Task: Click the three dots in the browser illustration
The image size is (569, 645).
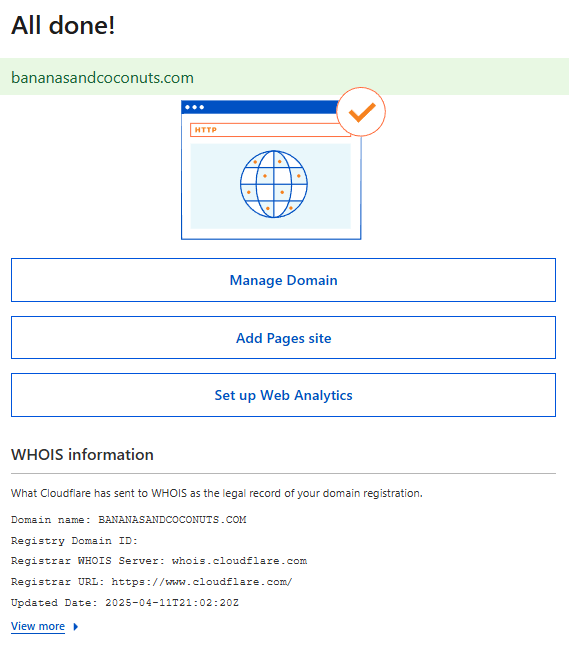Action: tap(195, 107)
